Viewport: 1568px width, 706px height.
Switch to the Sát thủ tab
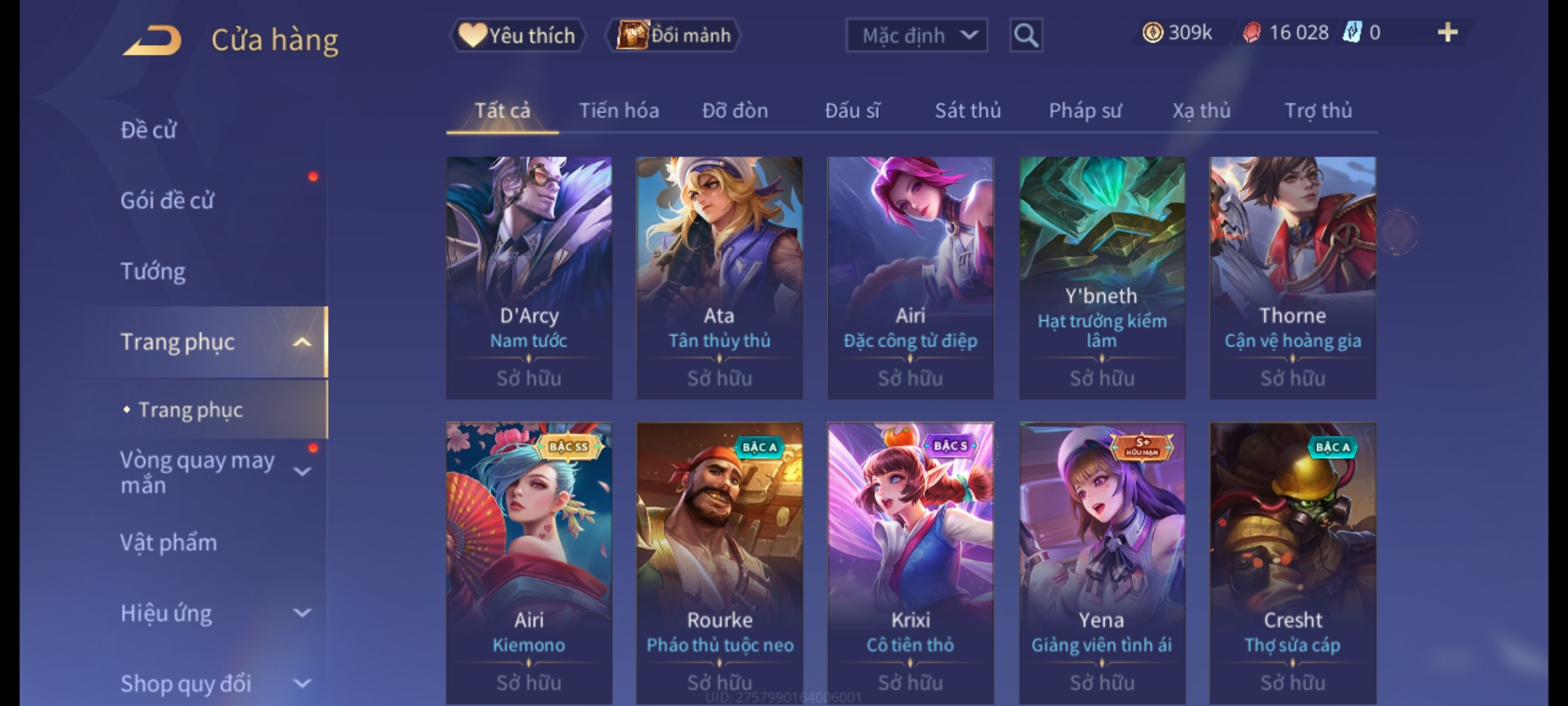(968, 110)
